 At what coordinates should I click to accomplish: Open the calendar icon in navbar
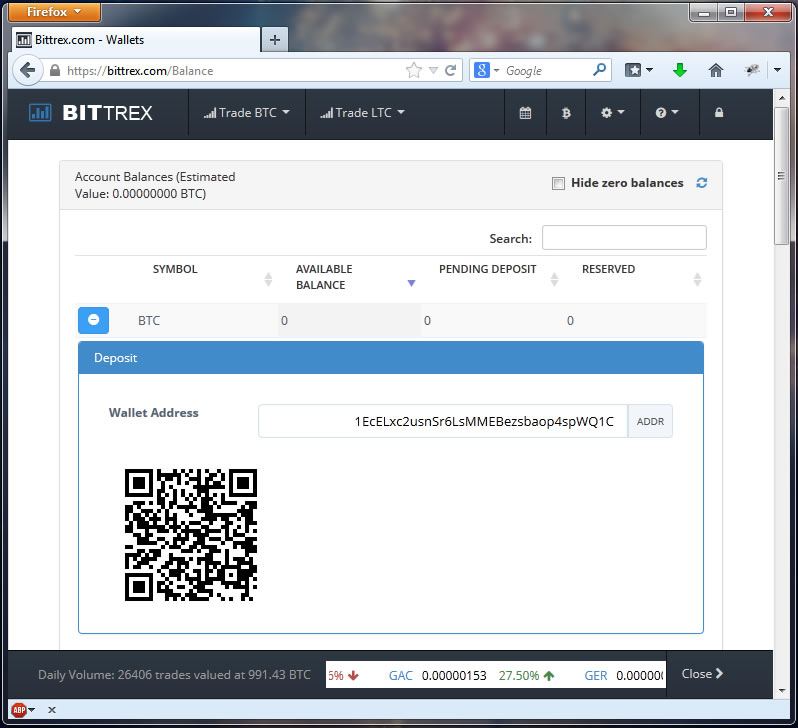coord(525,113)
